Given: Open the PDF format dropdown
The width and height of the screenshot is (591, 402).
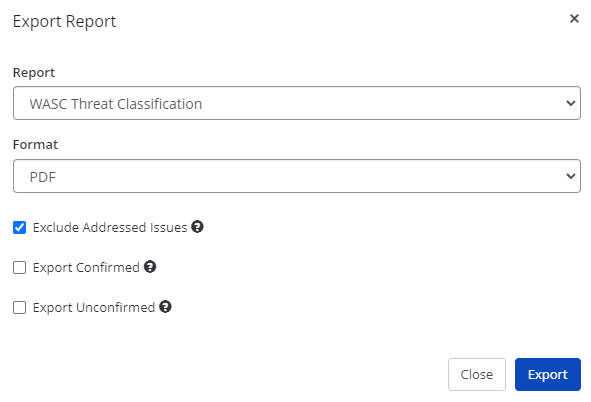Looking at the screenshot, I should click(297, 176).
